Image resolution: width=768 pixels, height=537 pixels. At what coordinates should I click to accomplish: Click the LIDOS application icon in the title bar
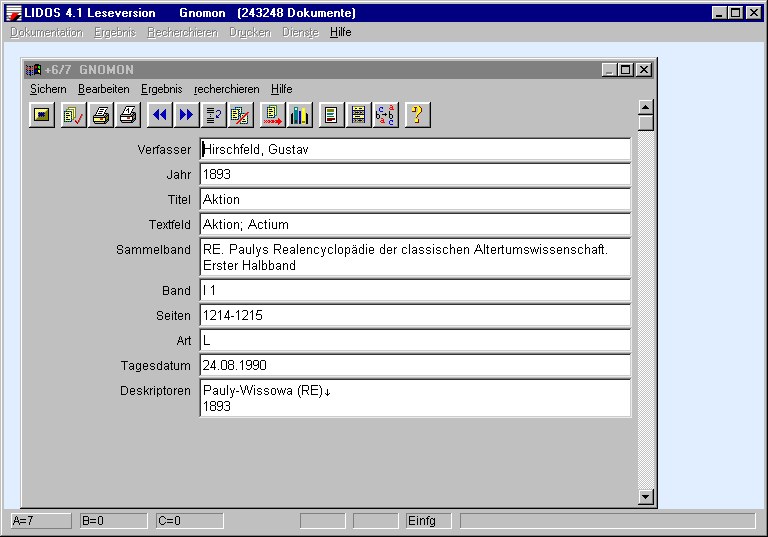pos(14,13)
